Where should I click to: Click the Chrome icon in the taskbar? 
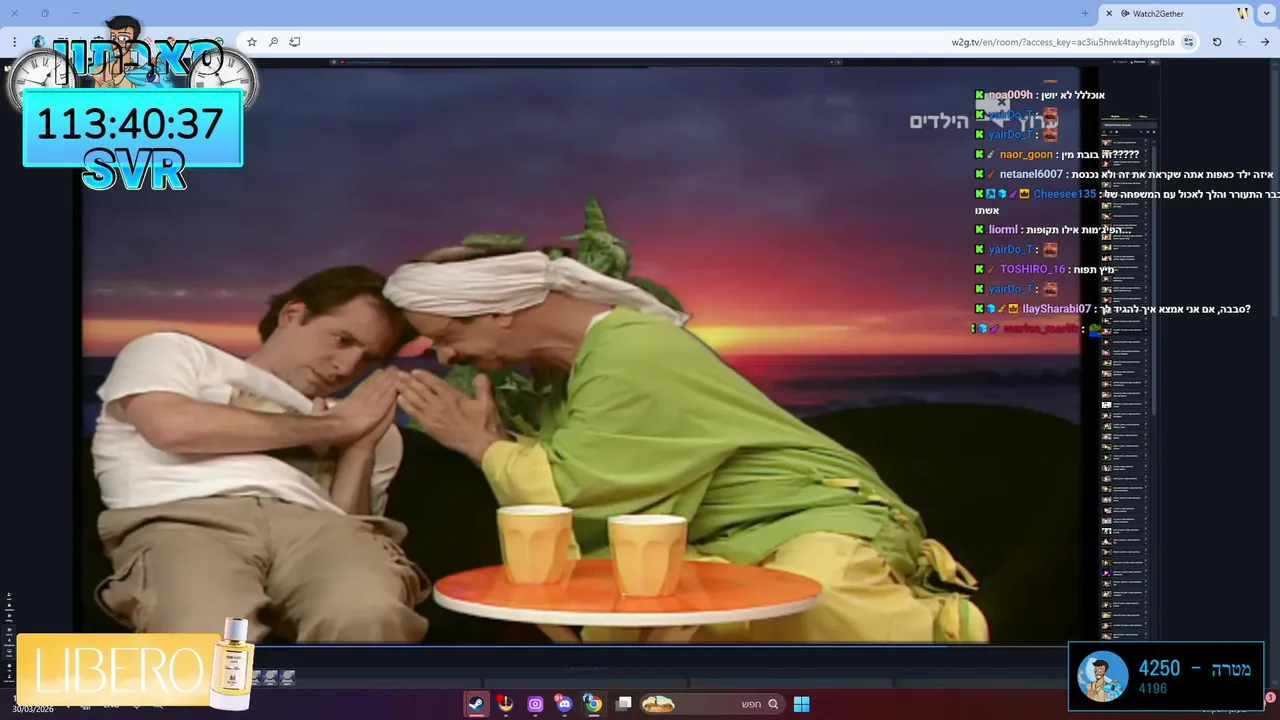coord(593,704)
